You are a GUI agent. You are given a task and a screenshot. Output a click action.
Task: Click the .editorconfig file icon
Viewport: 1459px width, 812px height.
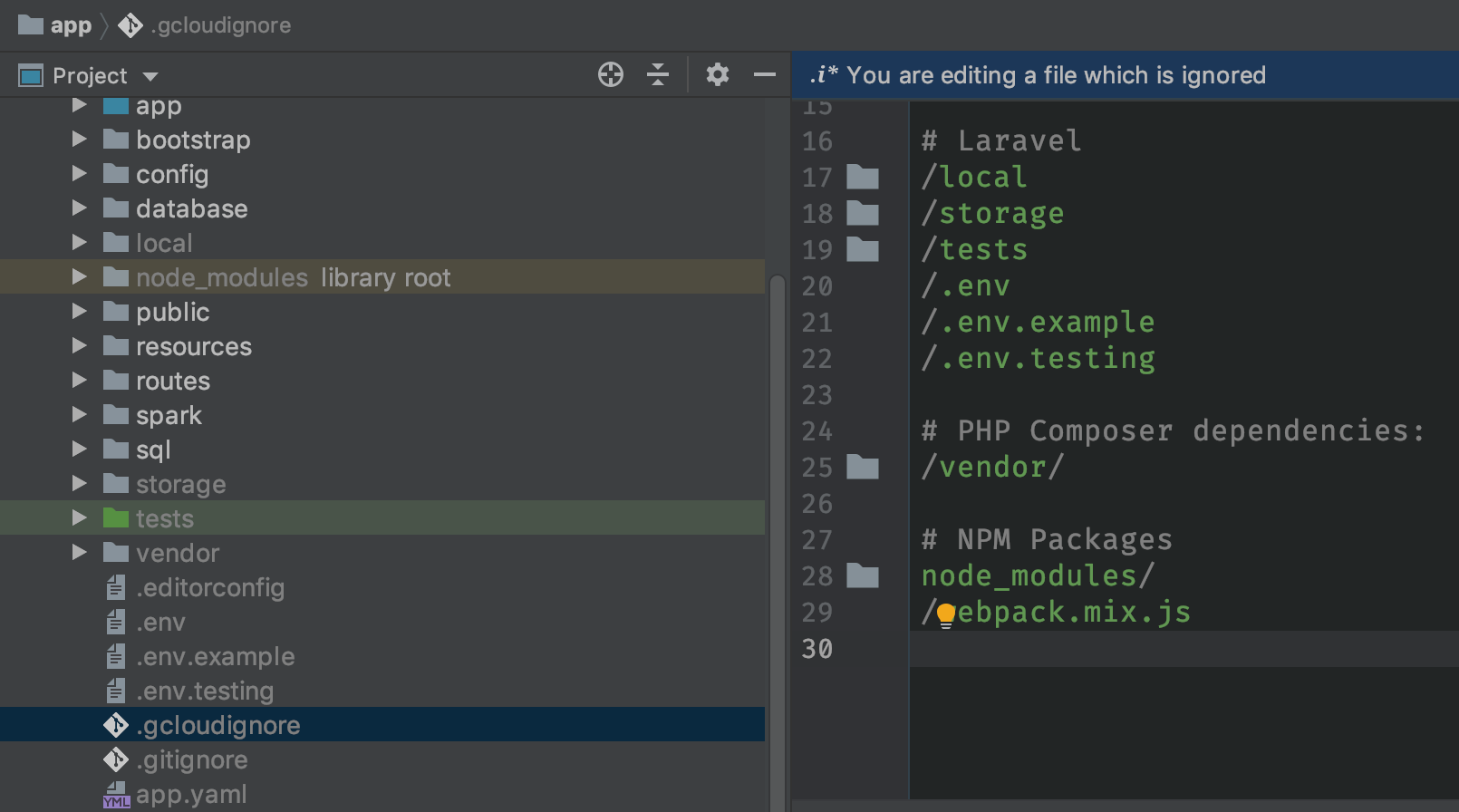(116, 587)
